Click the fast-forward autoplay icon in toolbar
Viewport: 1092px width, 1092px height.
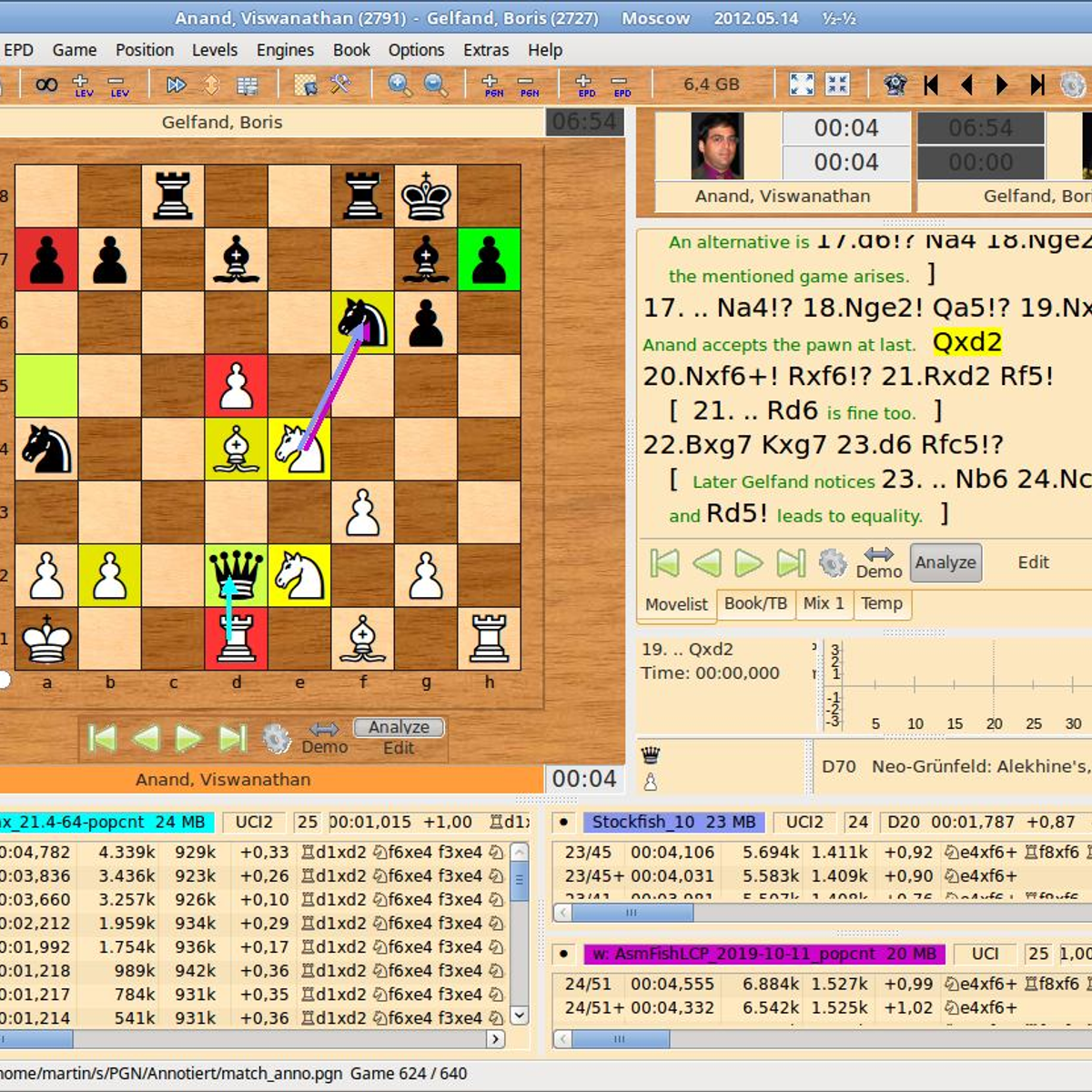click(x=176, y=85)
